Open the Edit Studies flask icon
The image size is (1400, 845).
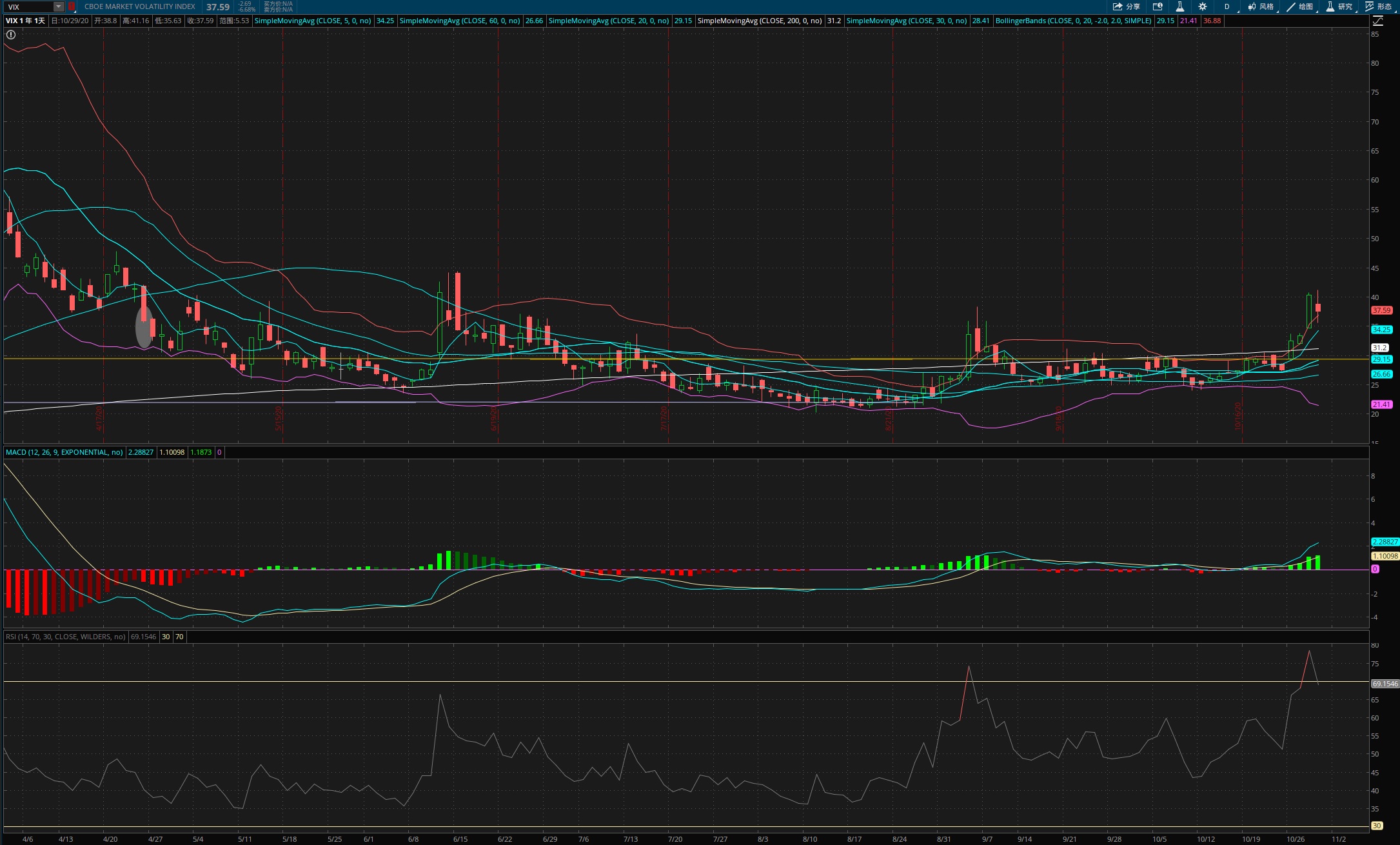click(1179, 6)
